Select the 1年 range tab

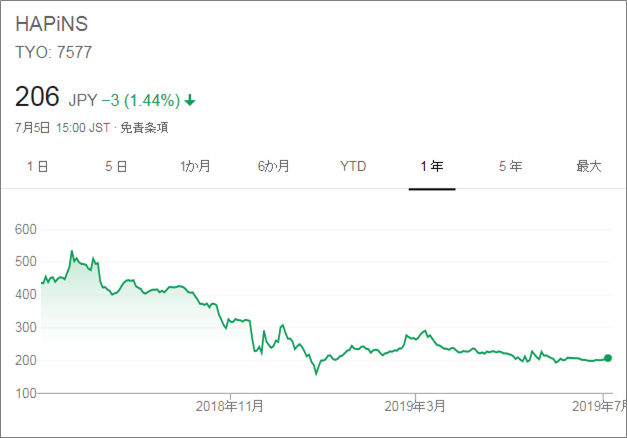(x=432, y=166)
